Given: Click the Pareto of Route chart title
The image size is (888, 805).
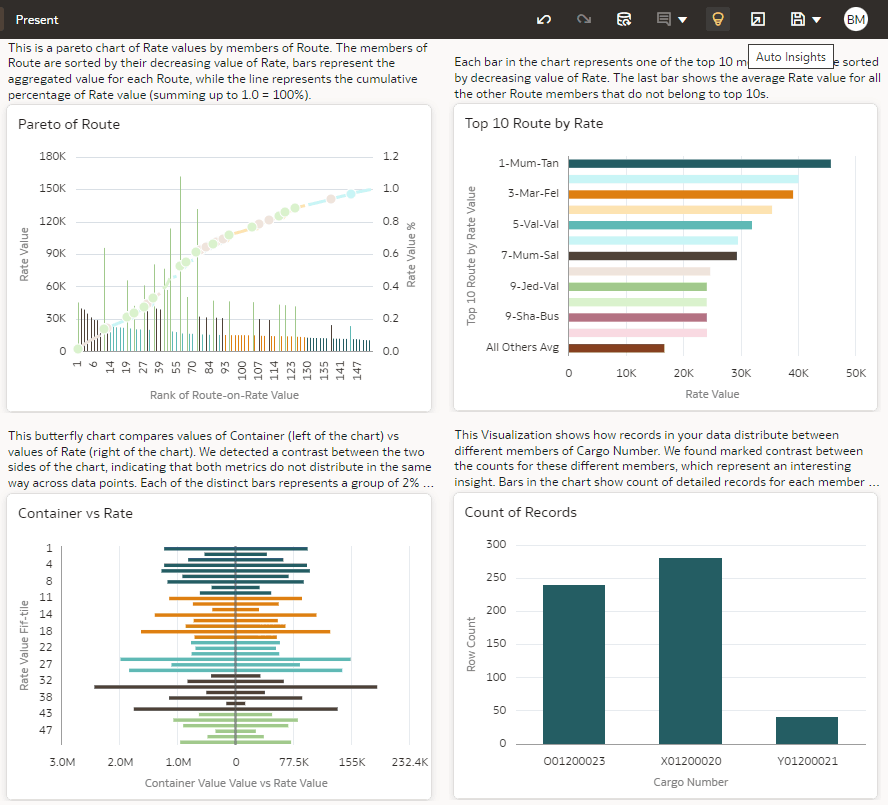Looking at the screenshot, I should pyautogui.click(x=69, y=124).
